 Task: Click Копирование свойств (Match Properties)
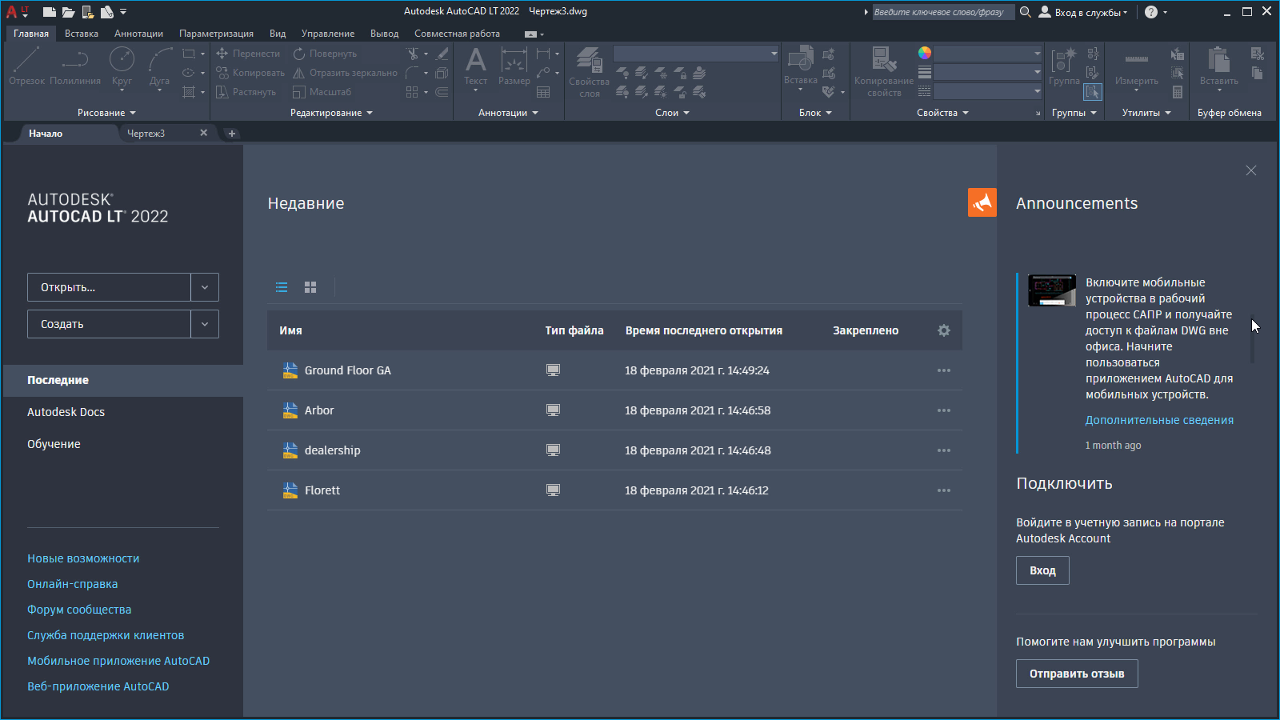click(x=883, y=72)
